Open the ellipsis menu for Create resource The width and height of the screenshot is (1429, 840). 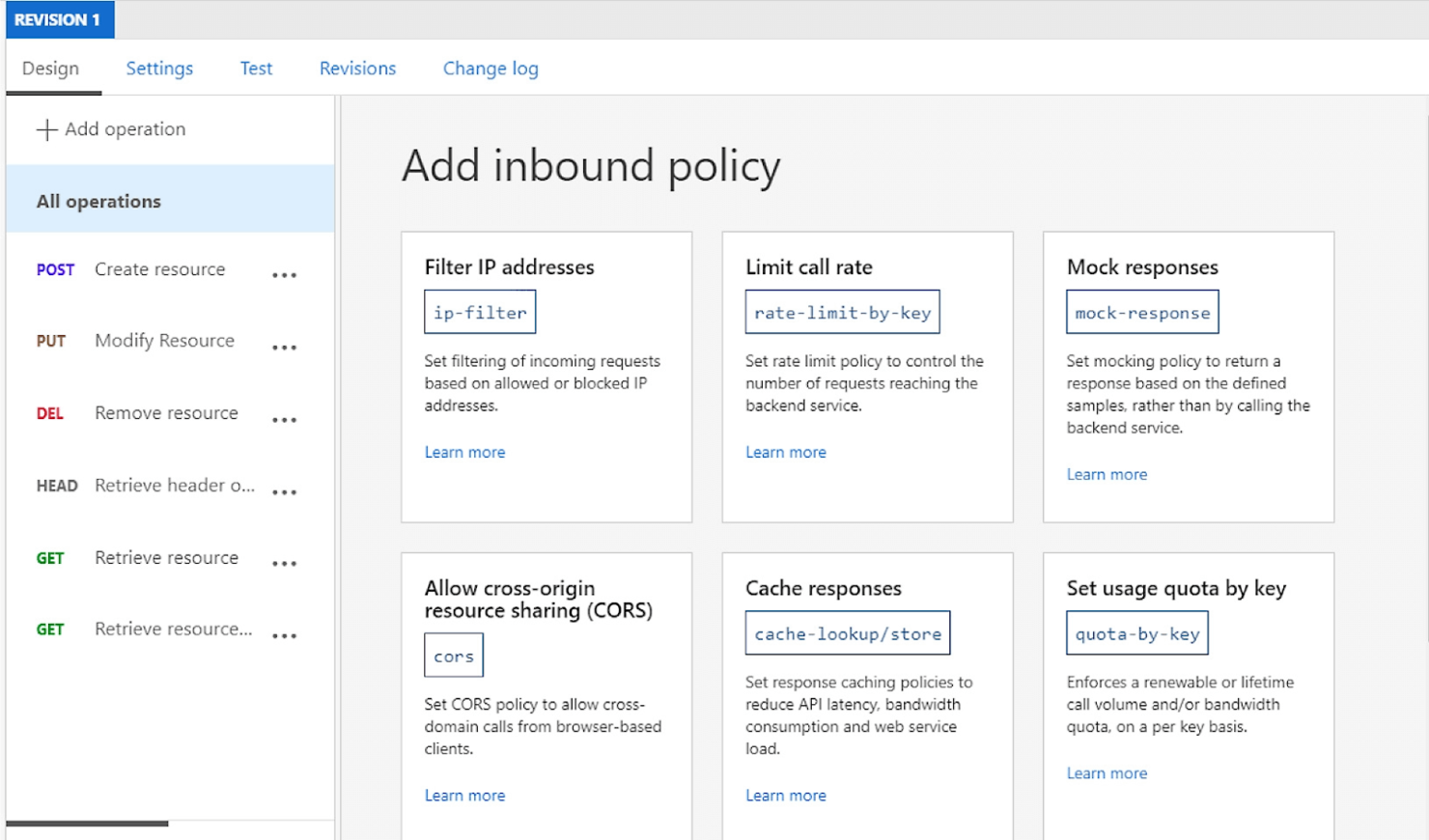point(285,275)
